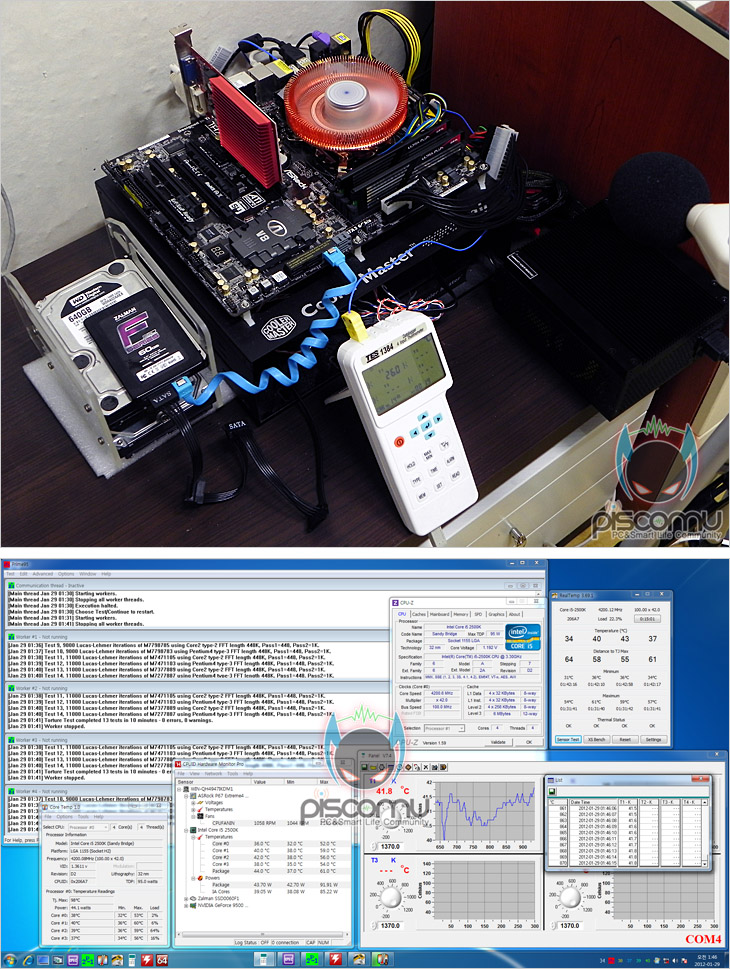The width and height of the screenshot is (730, 969).
Task: Open the Select CPU dropdown in Core Temp
Action: pos(88,827)
